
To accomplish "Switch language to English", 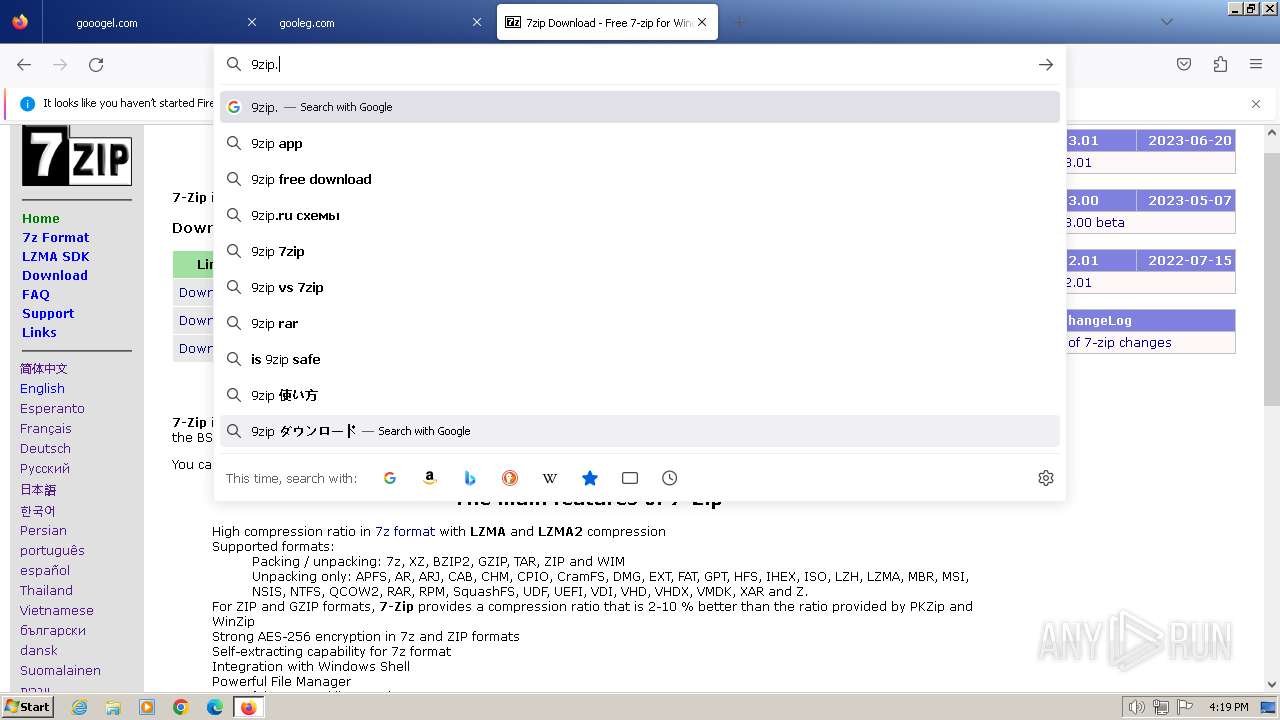I will click(42, 388).
